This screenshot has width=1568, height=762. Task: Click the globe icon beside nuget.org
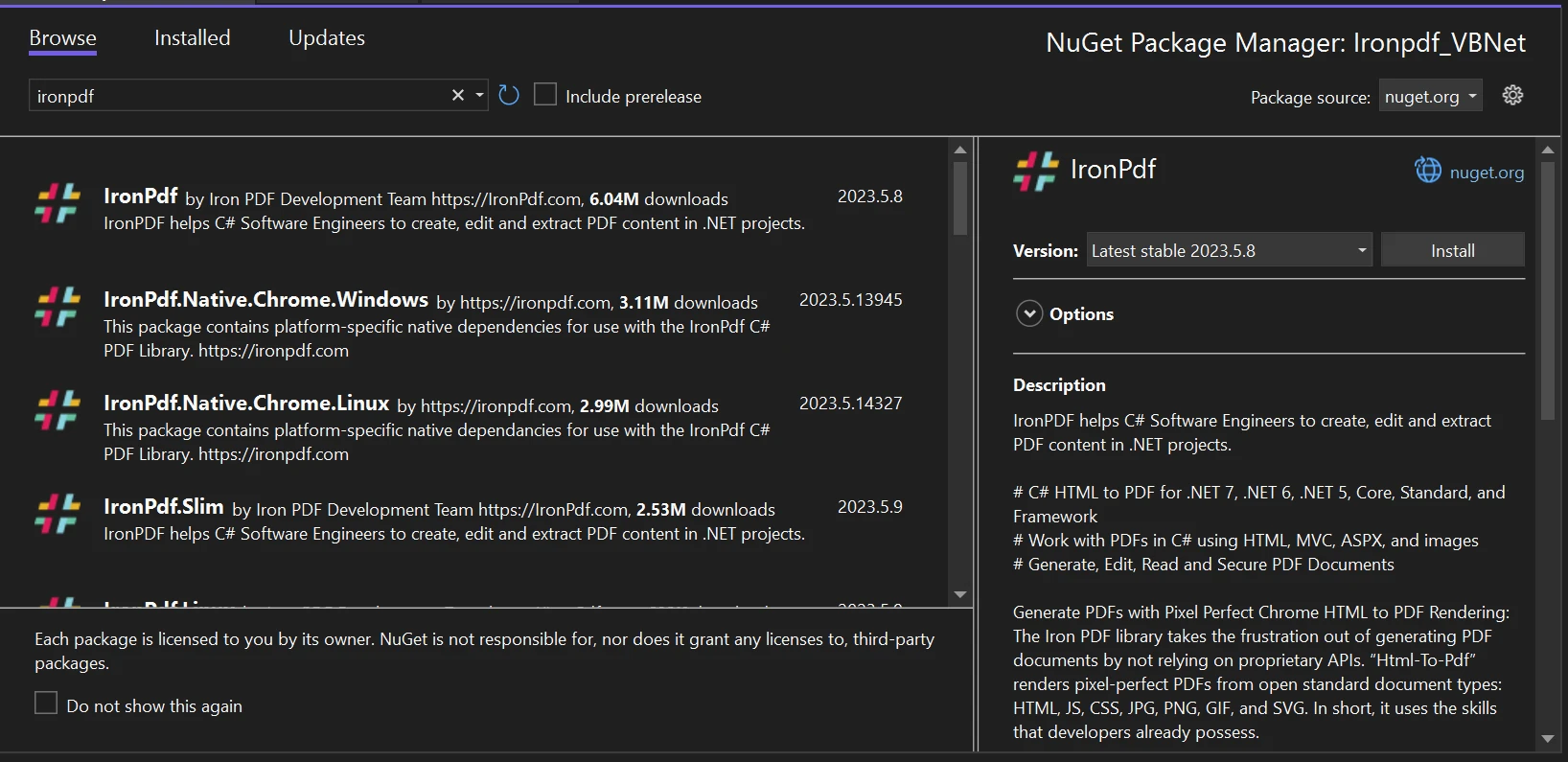click(1428, 171)
